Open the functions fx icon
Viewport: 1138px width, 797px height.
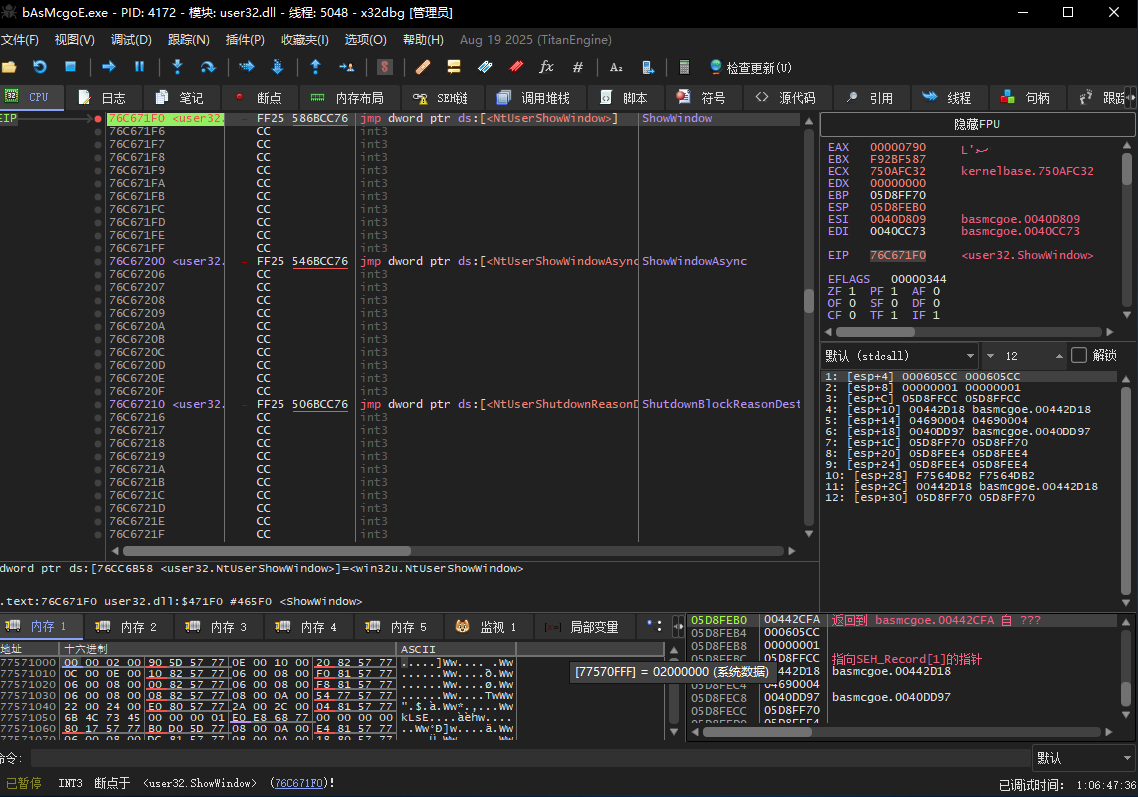(x=547, y=68)
